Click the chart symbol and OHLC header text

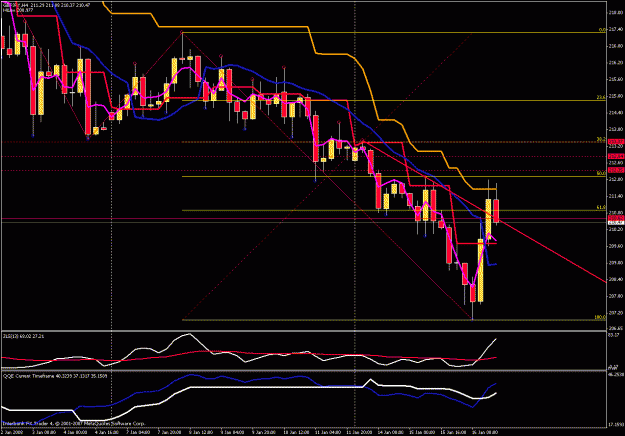(46, 5)
